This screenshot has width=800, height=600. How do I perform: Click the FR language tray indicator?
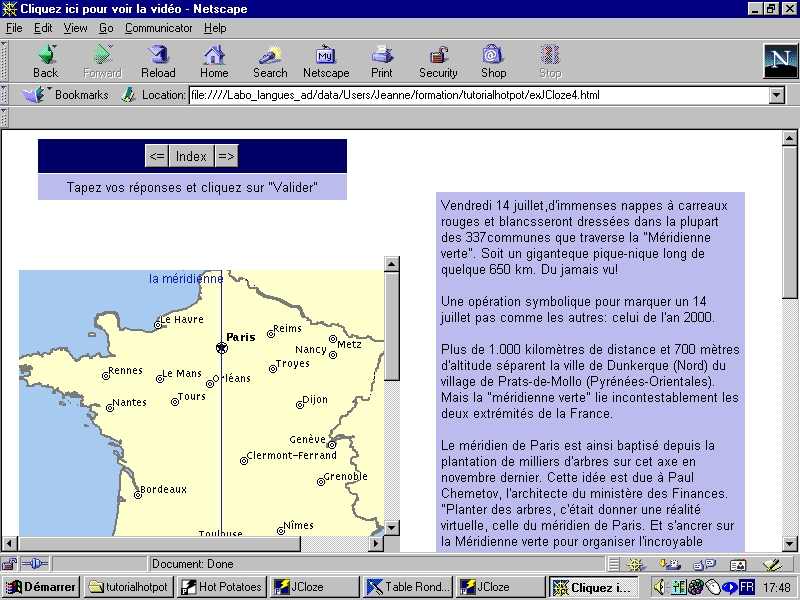[x=746, y=587]
